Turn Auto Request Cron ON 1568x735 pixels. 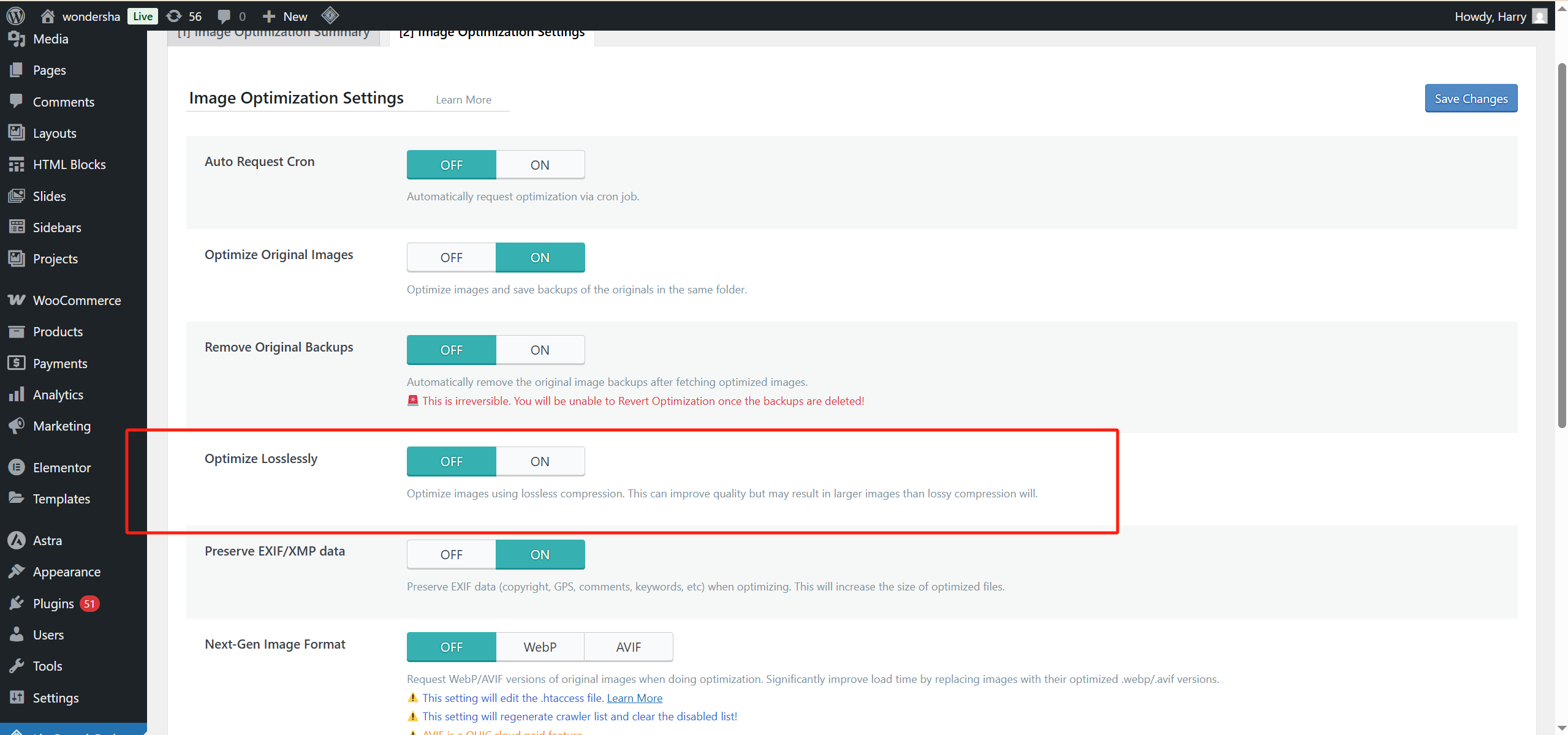pos(539,164)
